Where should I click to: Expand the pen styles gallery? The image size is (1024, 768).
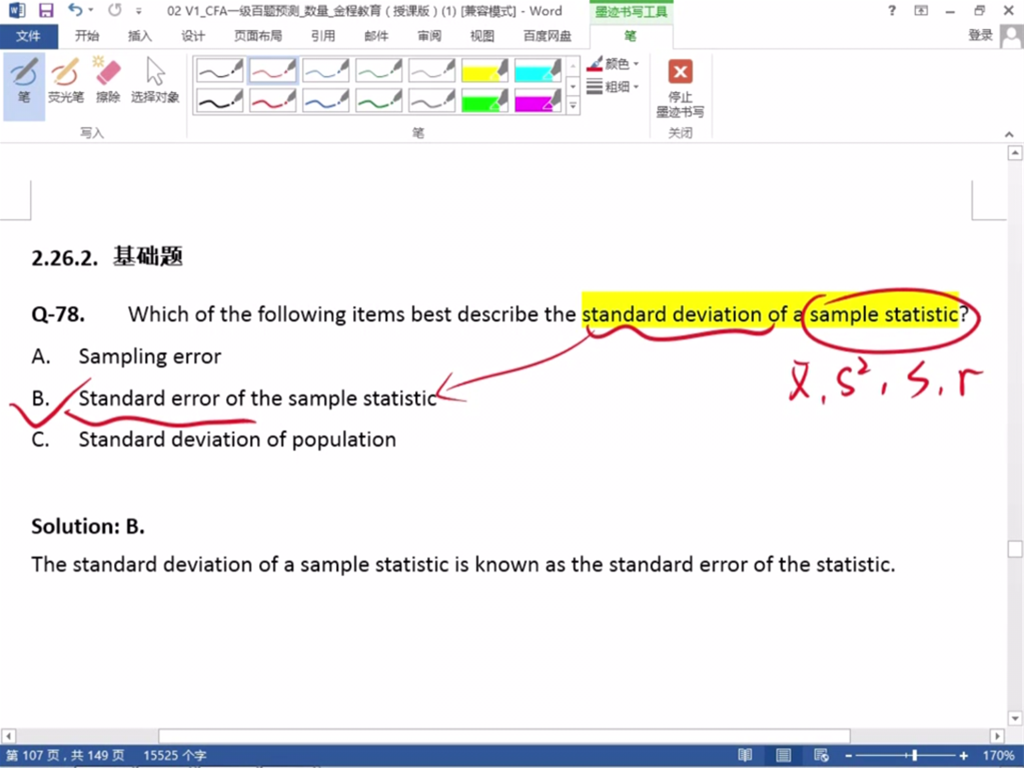click(x=573, y=105)
